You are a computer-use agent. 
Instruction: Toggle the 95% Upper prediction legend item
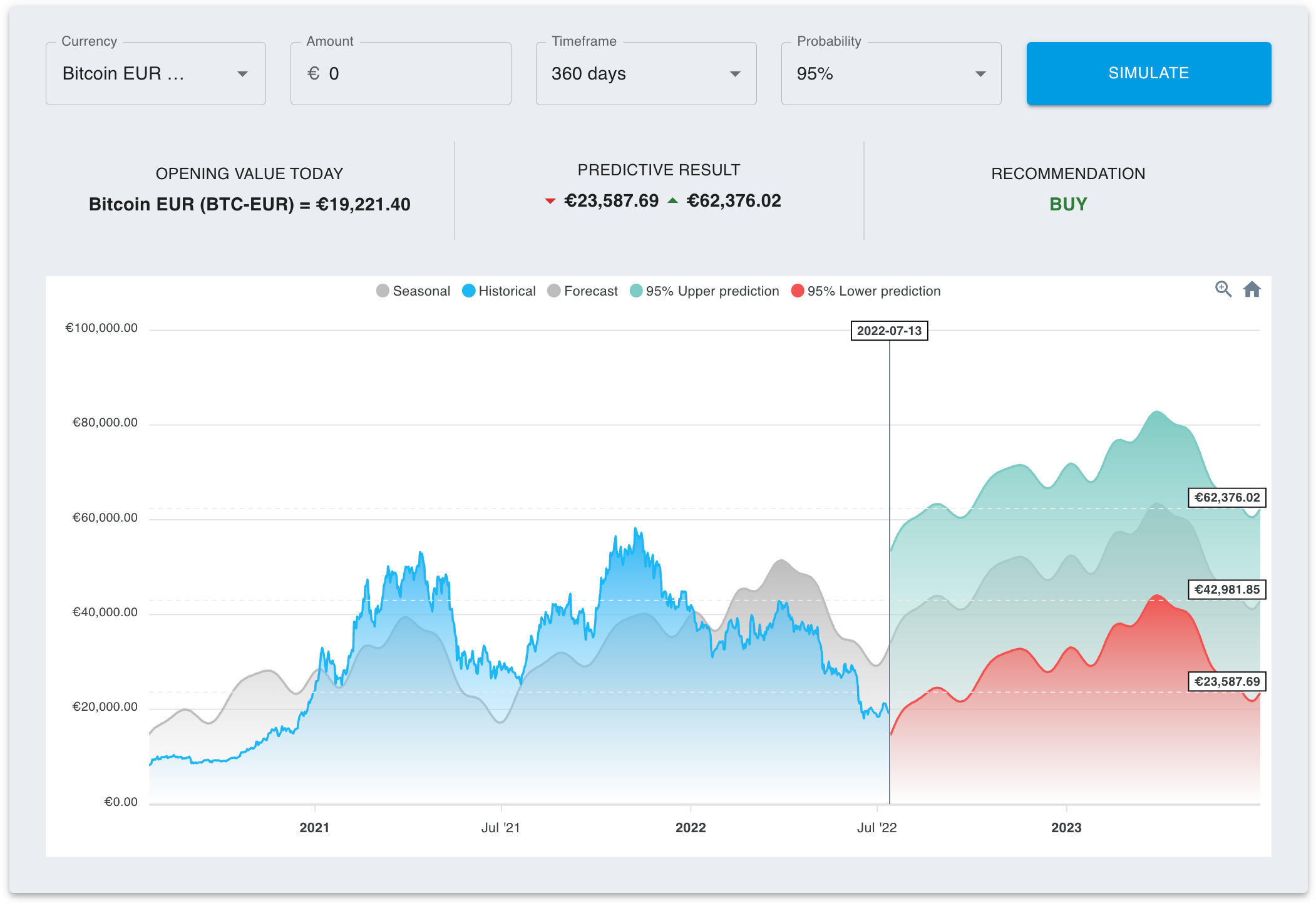[704, 291]
